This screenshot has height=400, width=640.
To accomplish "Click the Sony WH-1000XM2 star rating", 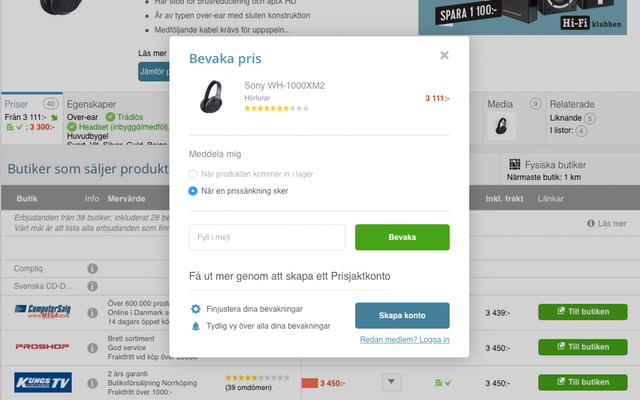I will 276,109.
